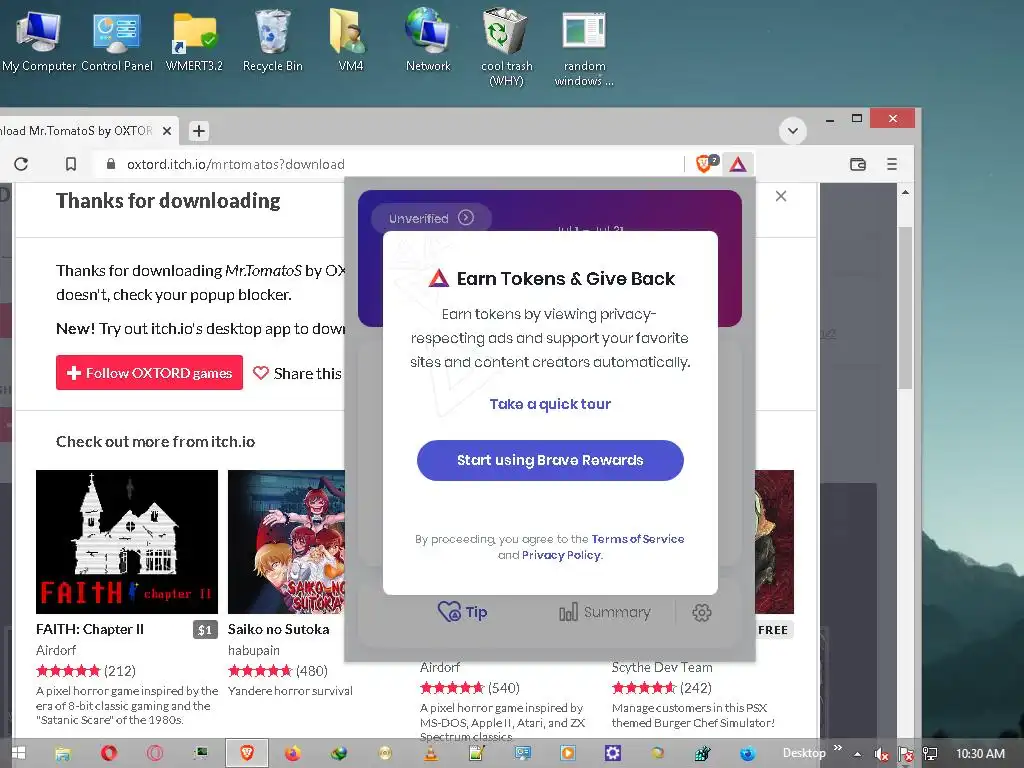
Task: Select the VM4 folder icon
Action: pyautogui.click(x=350, y=39)
